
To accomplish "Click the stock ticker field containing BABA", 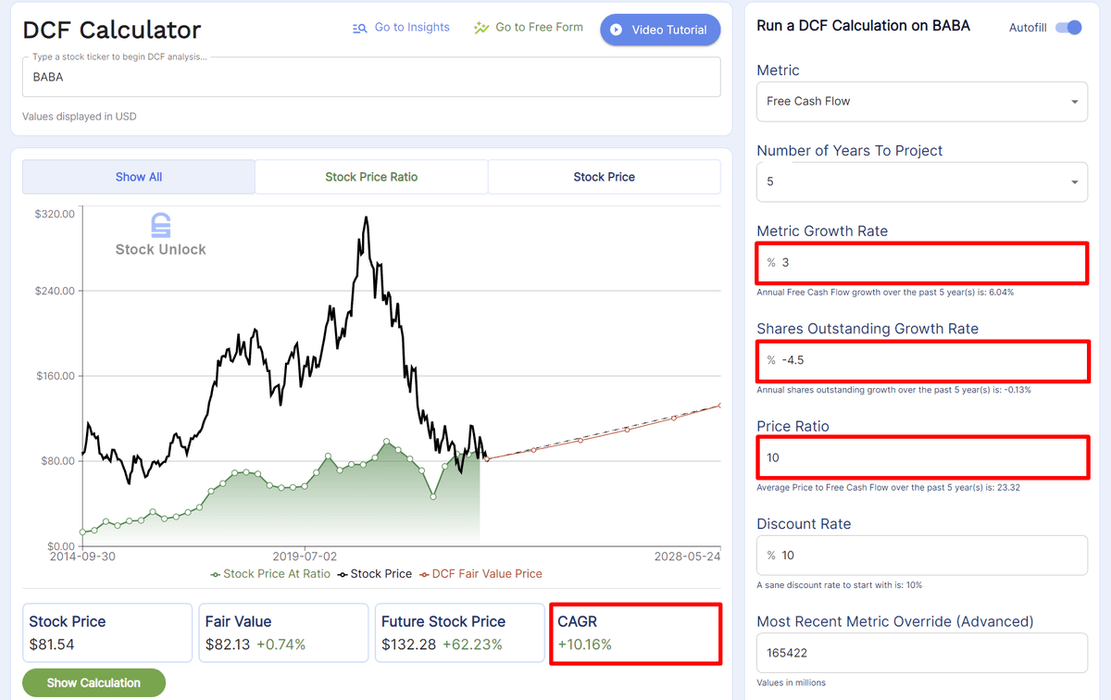I will [371, 77].
